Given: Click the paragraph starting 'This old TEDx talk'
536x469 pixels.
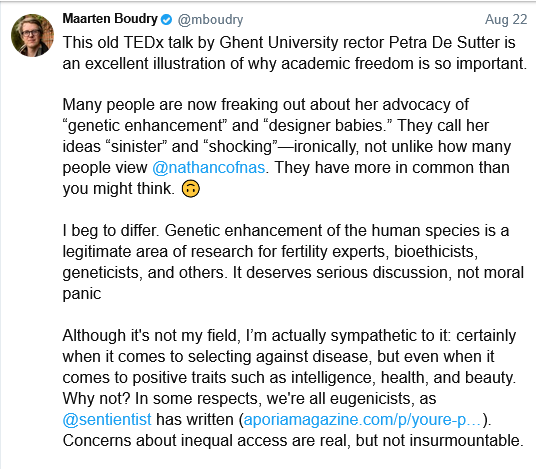Looking at the screenshot, I should pyautogui.click(x=295, y=53).
